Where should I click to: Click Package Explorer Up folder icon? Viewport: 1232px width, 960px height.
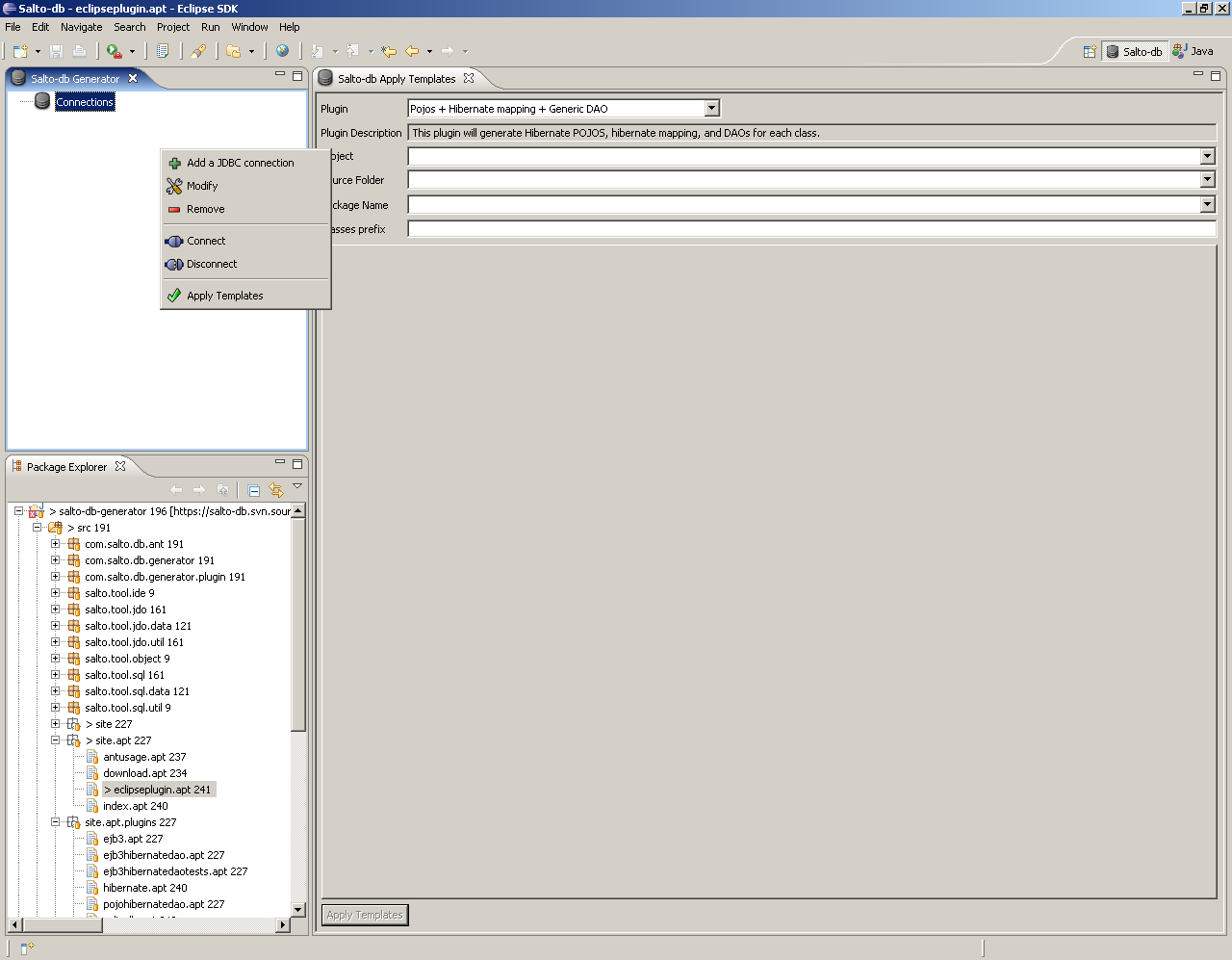(223, 490)
